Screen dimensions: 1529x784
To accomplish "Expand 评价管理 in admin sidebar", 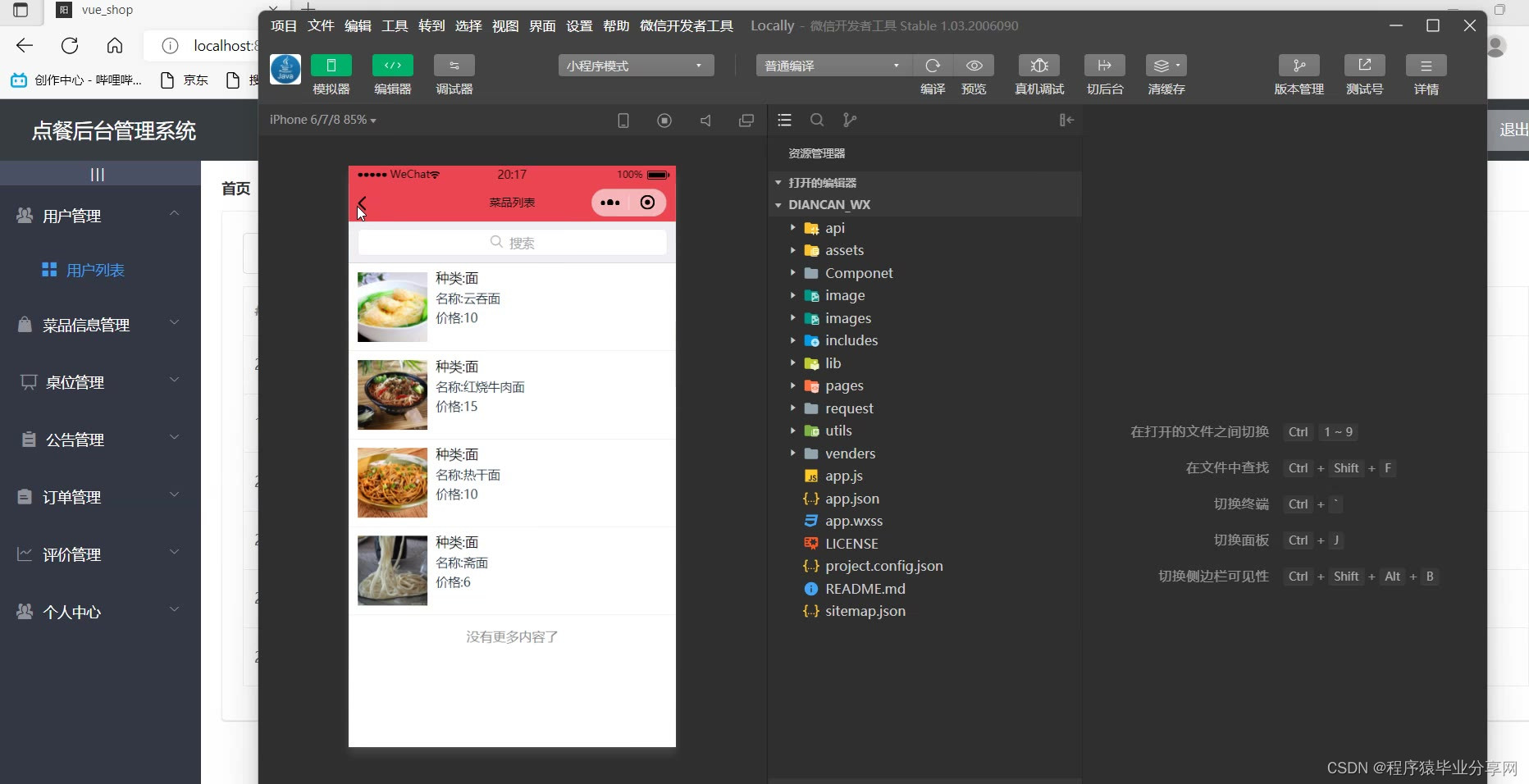I will pos(100,554).
